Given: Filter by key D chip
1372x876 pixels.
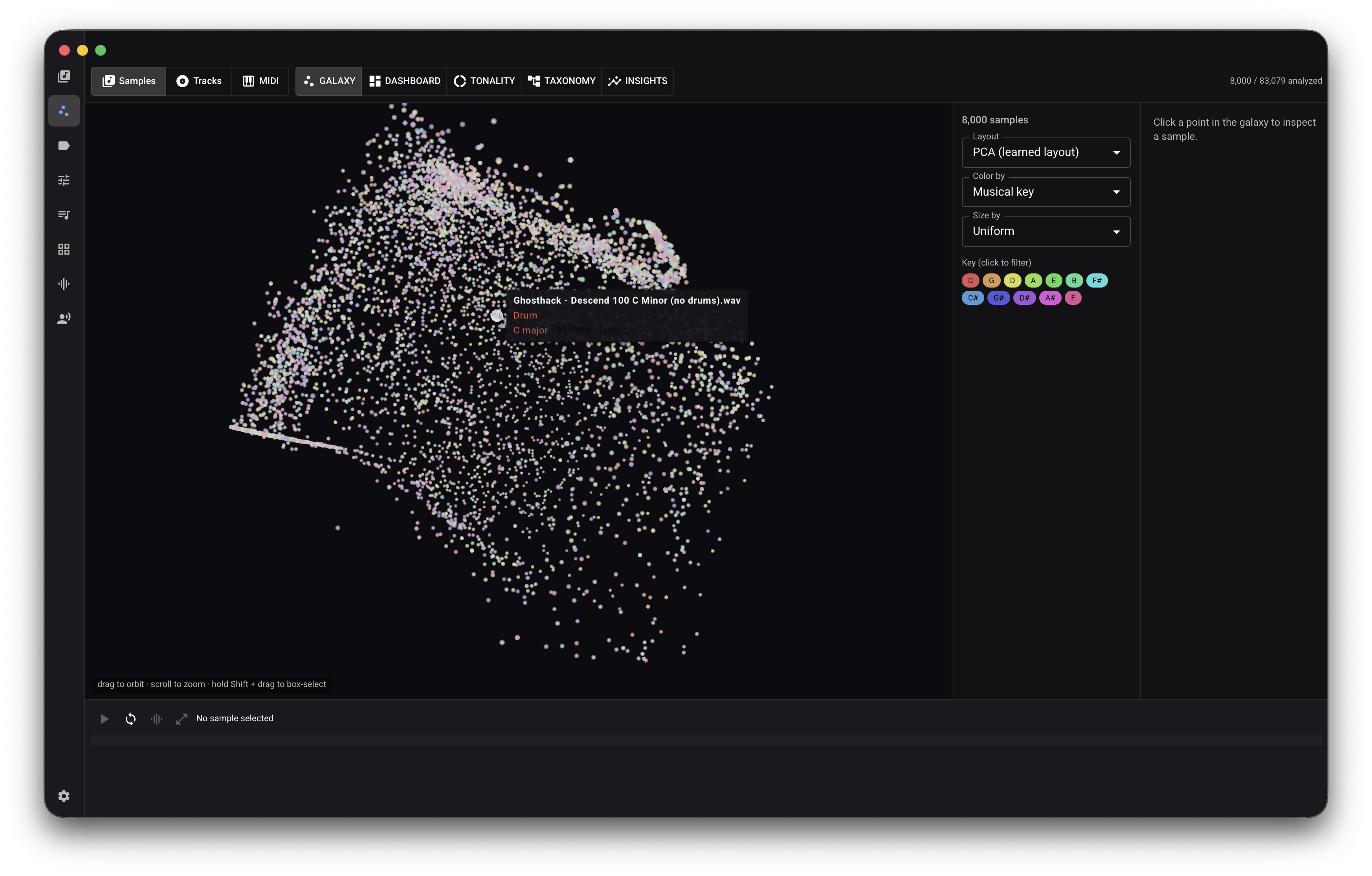Looking at the screenshot, I should point(1012,280).
